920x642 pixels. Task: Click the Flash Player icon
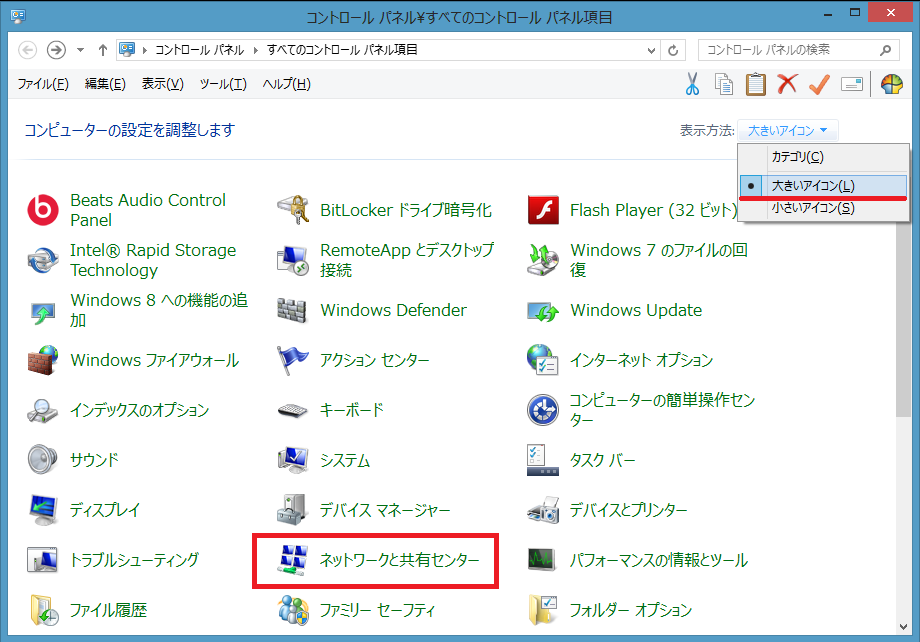pyautogui.click(x=543, y=210)
